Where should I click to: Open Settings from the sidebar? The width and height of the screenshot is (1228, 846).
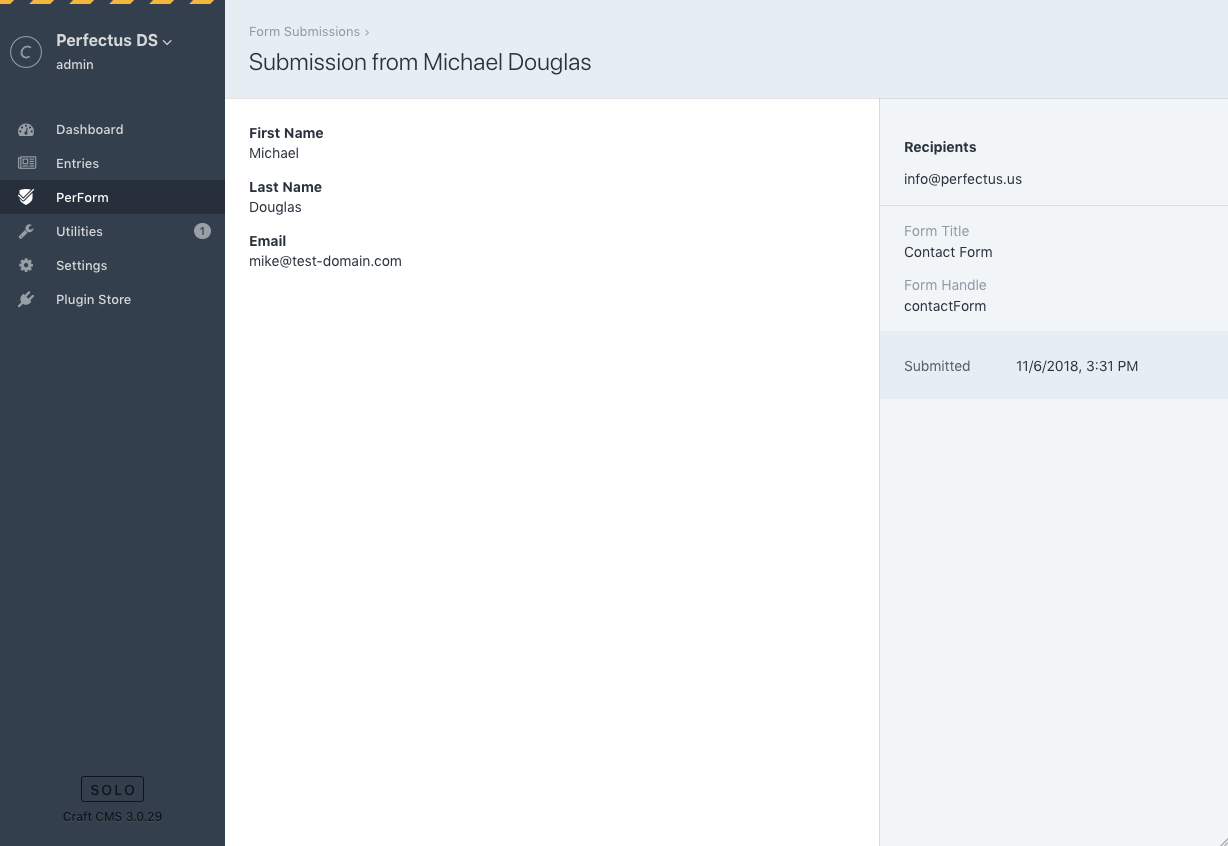click(81, 266)
